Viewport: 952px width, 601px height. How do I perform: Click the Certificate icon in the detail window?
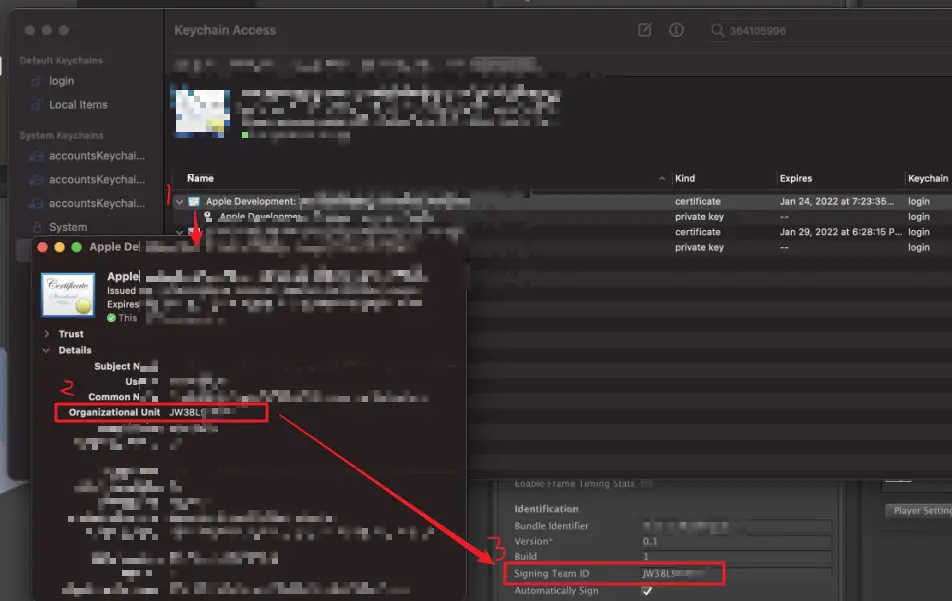67,294
